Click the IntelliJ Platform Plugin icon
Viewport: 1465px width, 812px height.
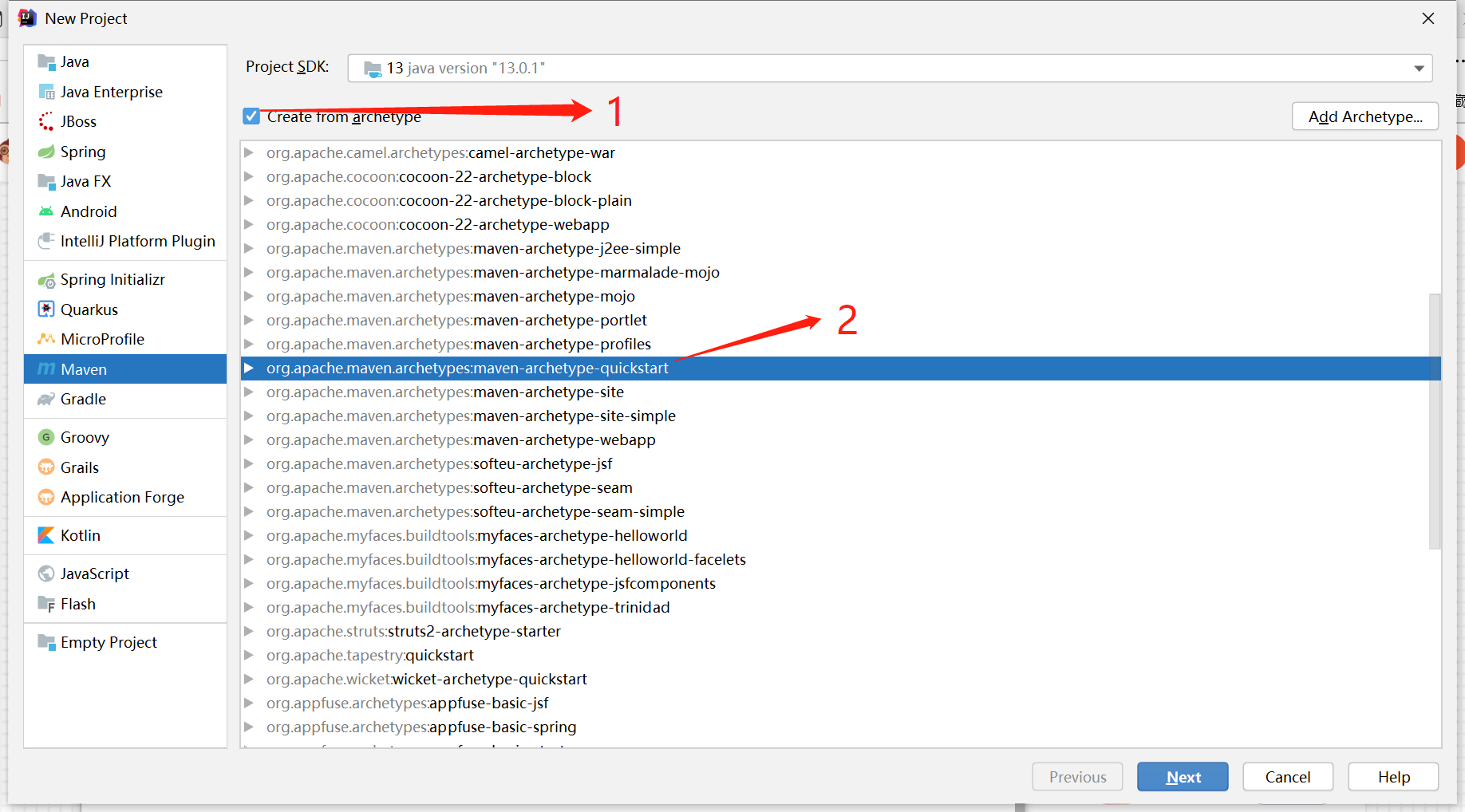46,241
